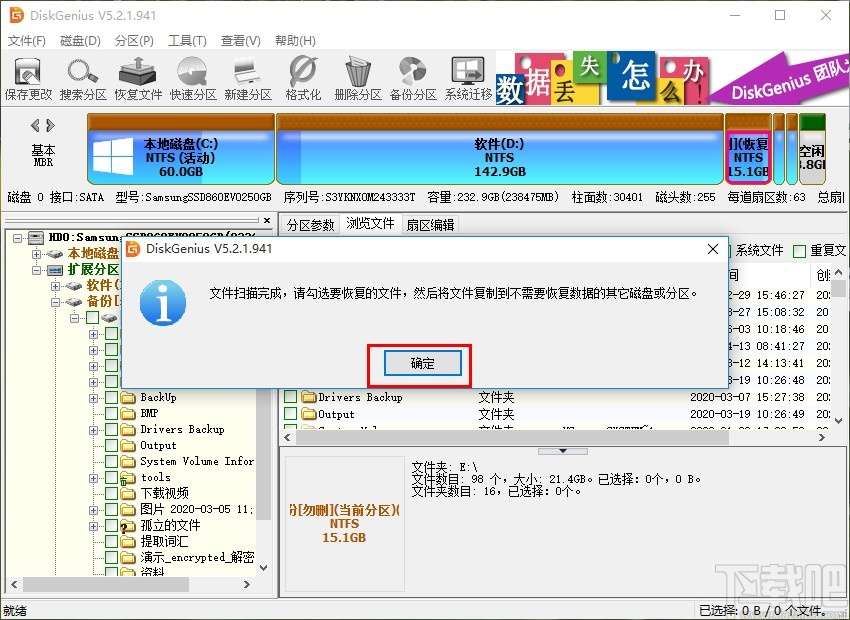Open the 文件(F) menu
This screenshot has height=620, width=850.
click(x=27, y=41)
